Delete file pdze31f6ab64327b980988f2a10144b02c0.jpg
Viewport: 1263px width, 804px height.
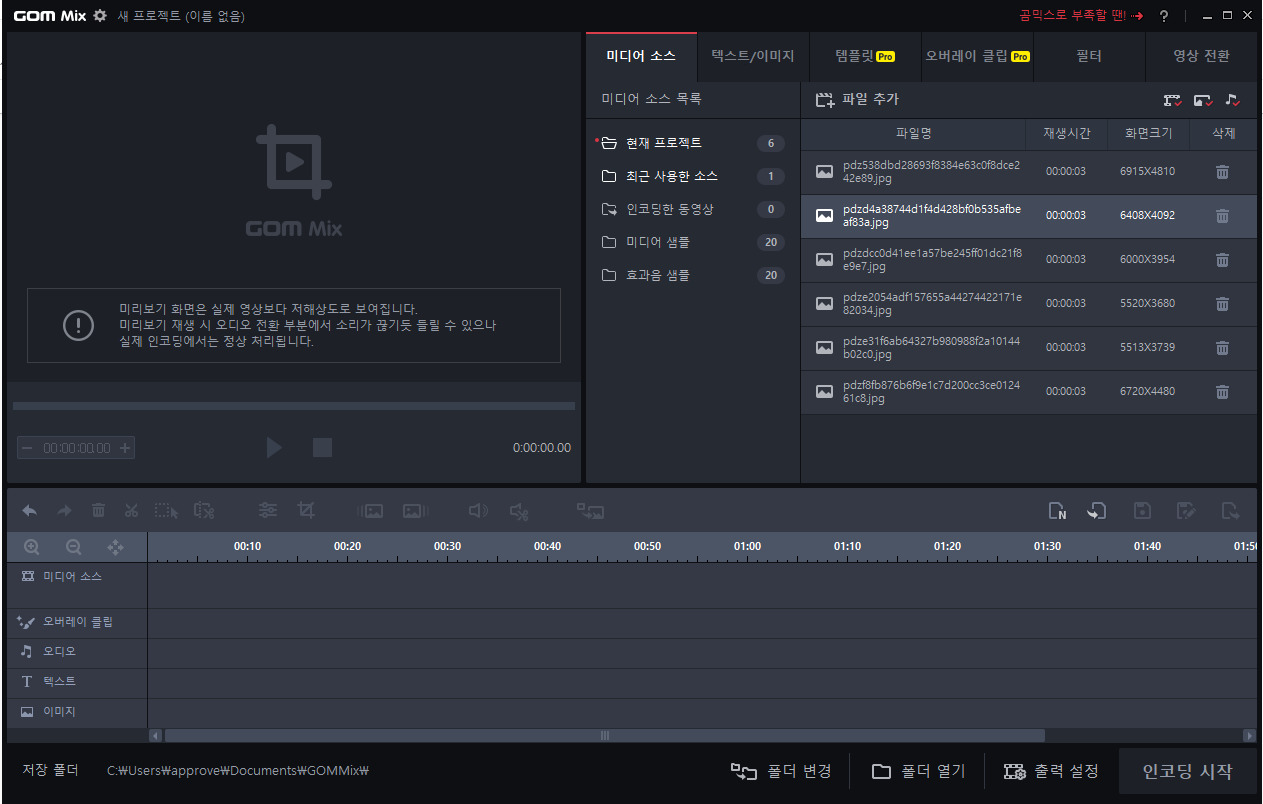tap(1222, 348)
